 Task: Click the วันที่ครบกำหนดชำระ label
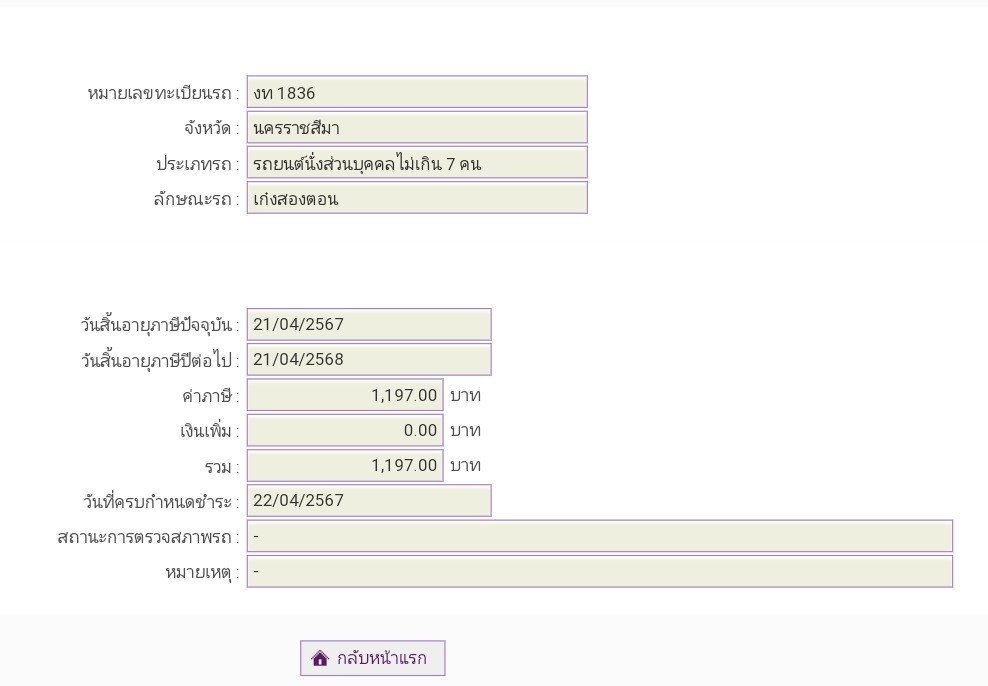pyautogui.click(x=161, y=502)
